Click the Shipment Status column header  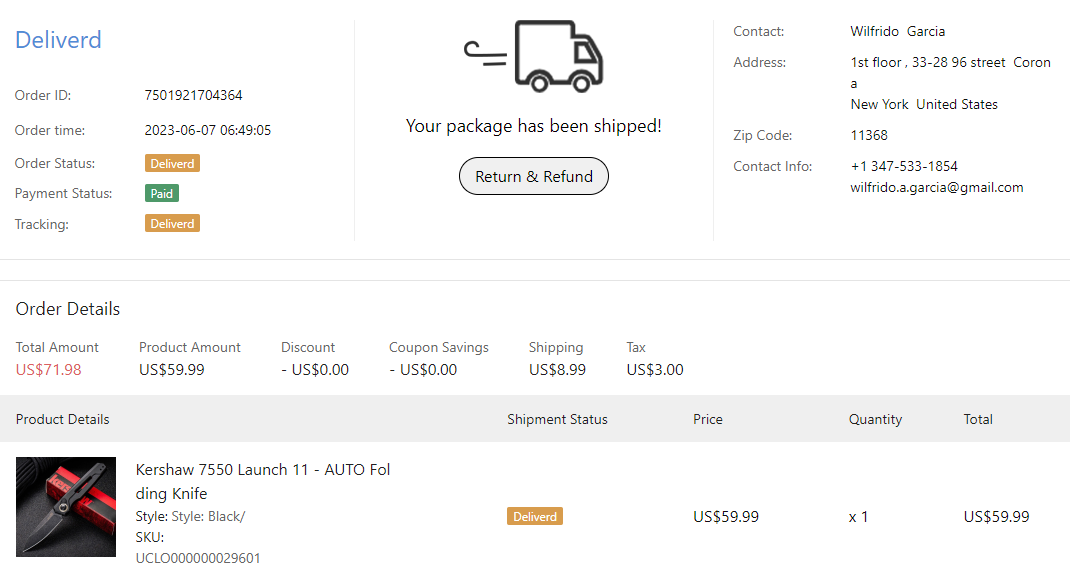pyautogui.click(x=557, y=419)
